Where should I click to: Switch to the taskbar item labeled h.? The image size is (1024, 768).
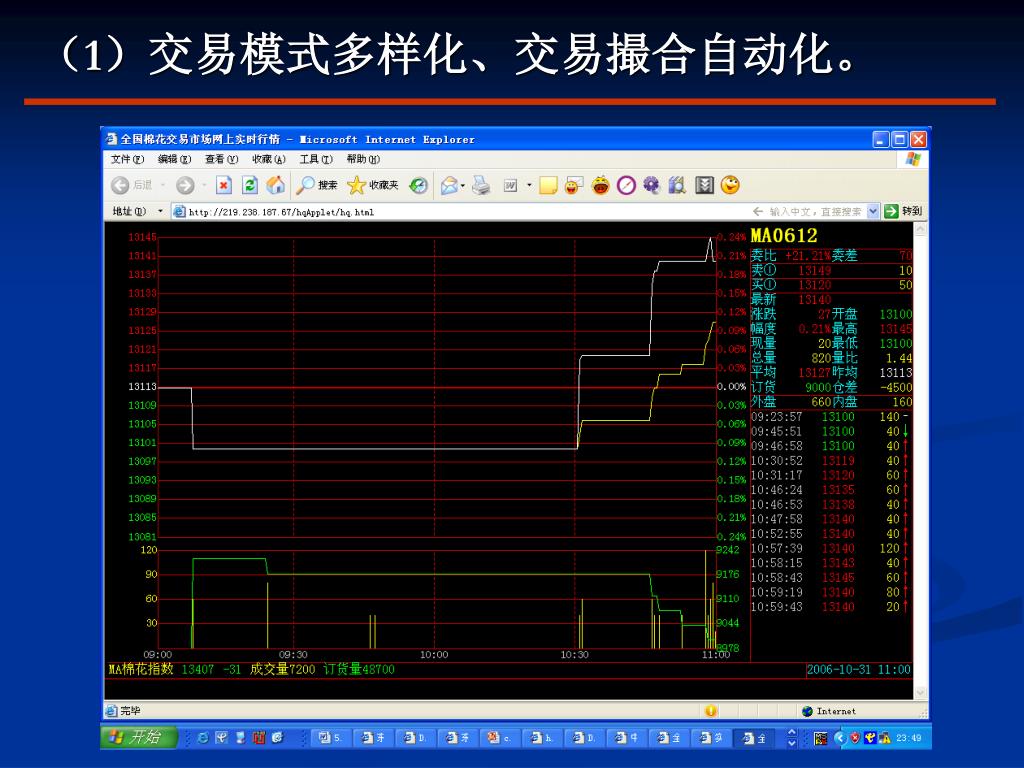(541, 738)
